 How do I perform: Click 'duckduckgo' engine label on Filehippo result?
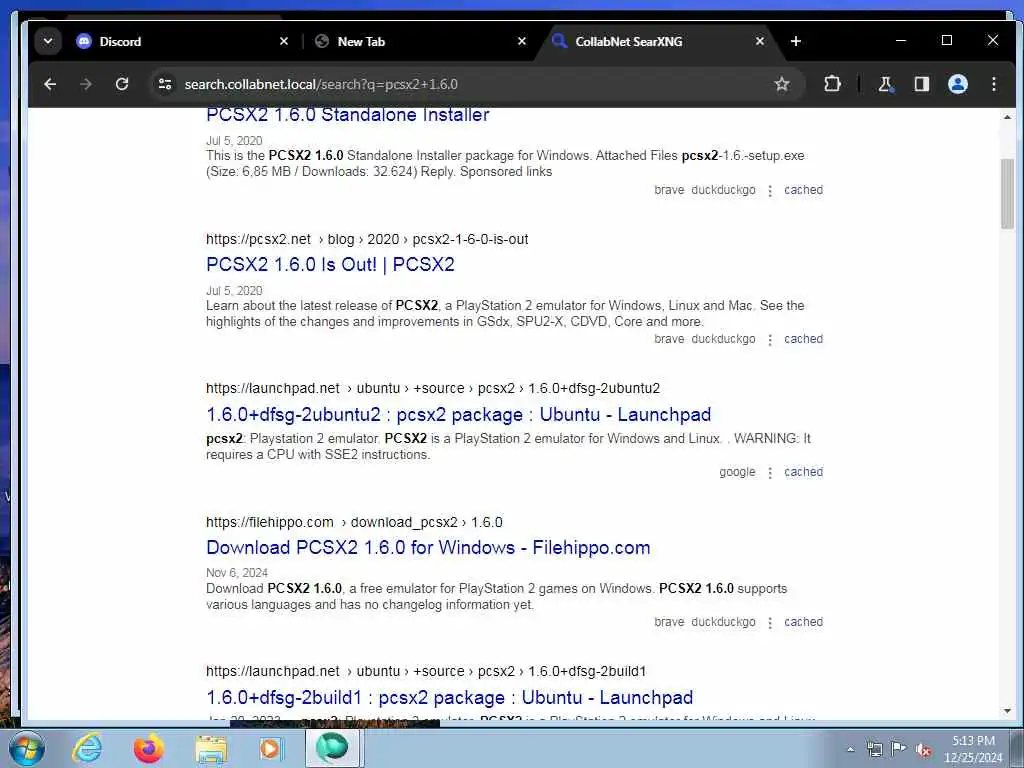pos(723,622)
